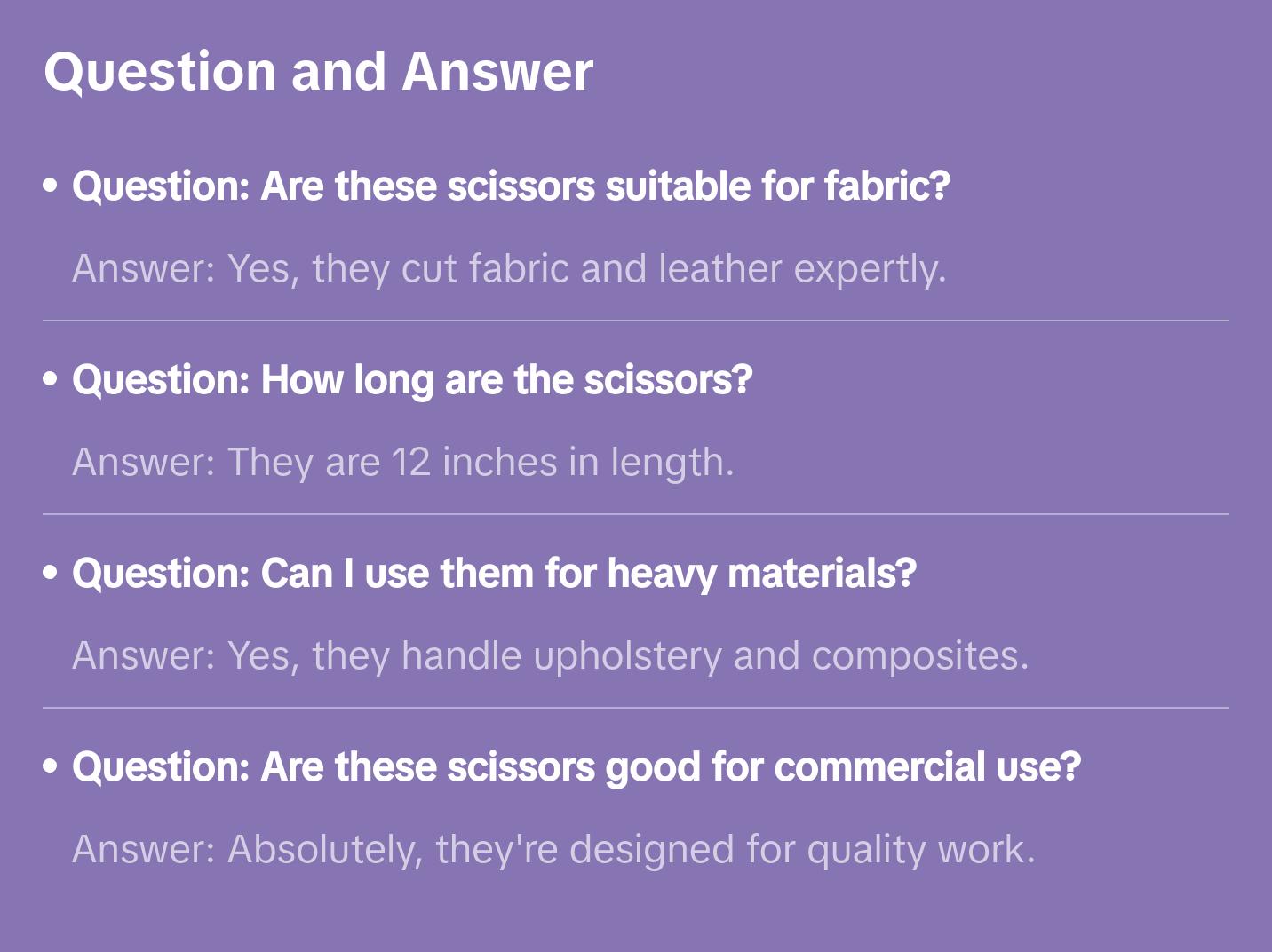Click the answer mentioning upholstery and composites
Screen dimensions: 1272x952
coord(550,655)
